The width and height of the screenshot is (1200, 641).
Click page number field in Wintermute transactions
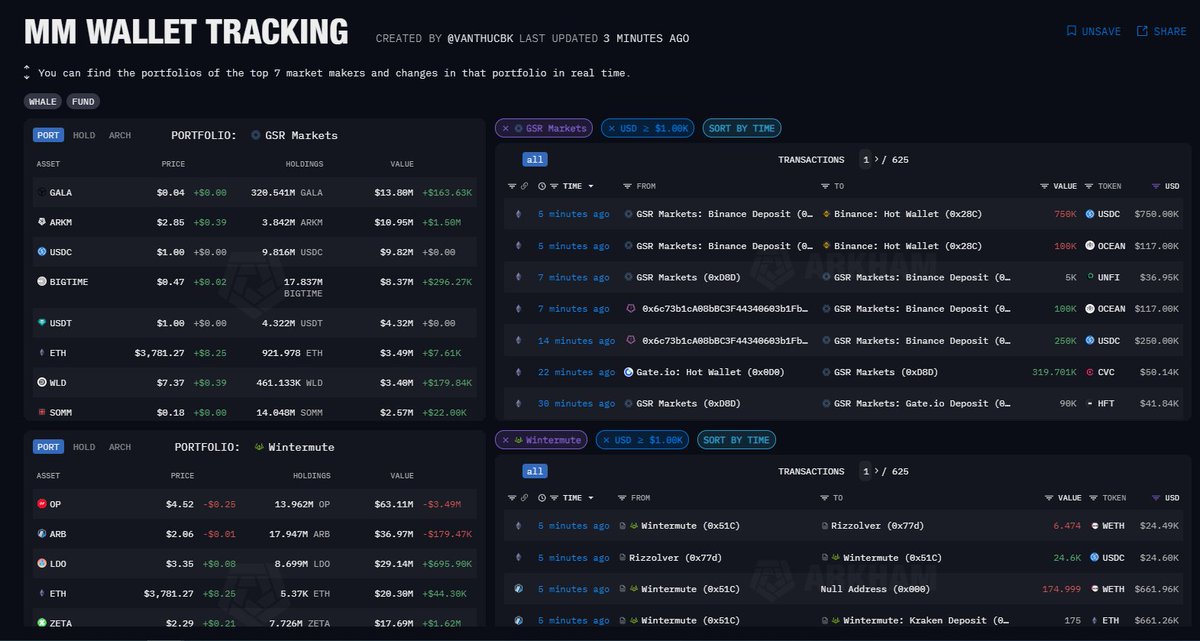(866, 471)
